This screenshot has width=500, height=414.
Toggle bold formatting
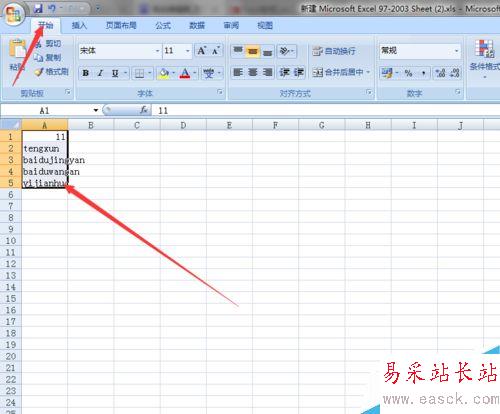(x=86, y=73)
